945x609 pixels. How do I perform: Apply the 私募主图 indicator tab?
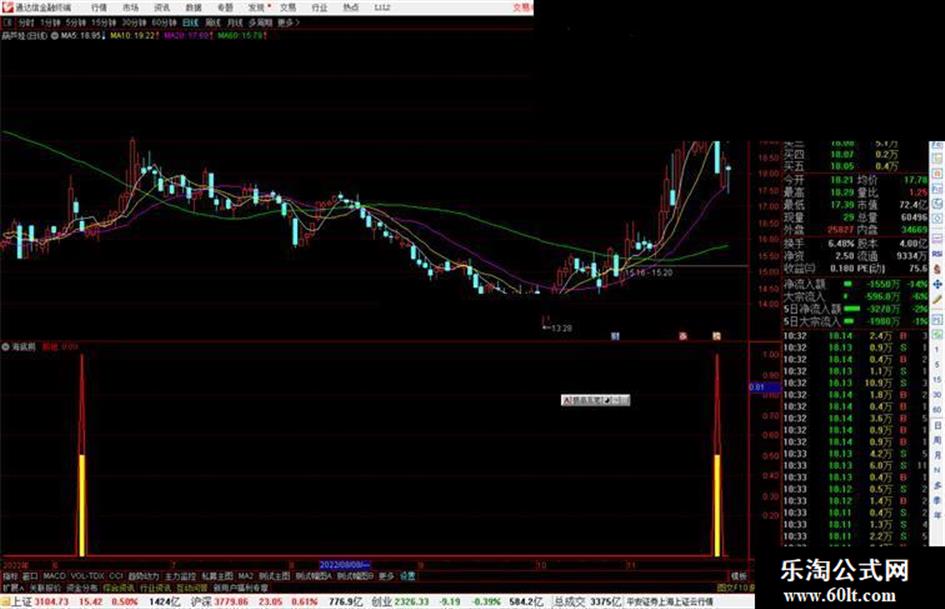click(x=217, y=576)
